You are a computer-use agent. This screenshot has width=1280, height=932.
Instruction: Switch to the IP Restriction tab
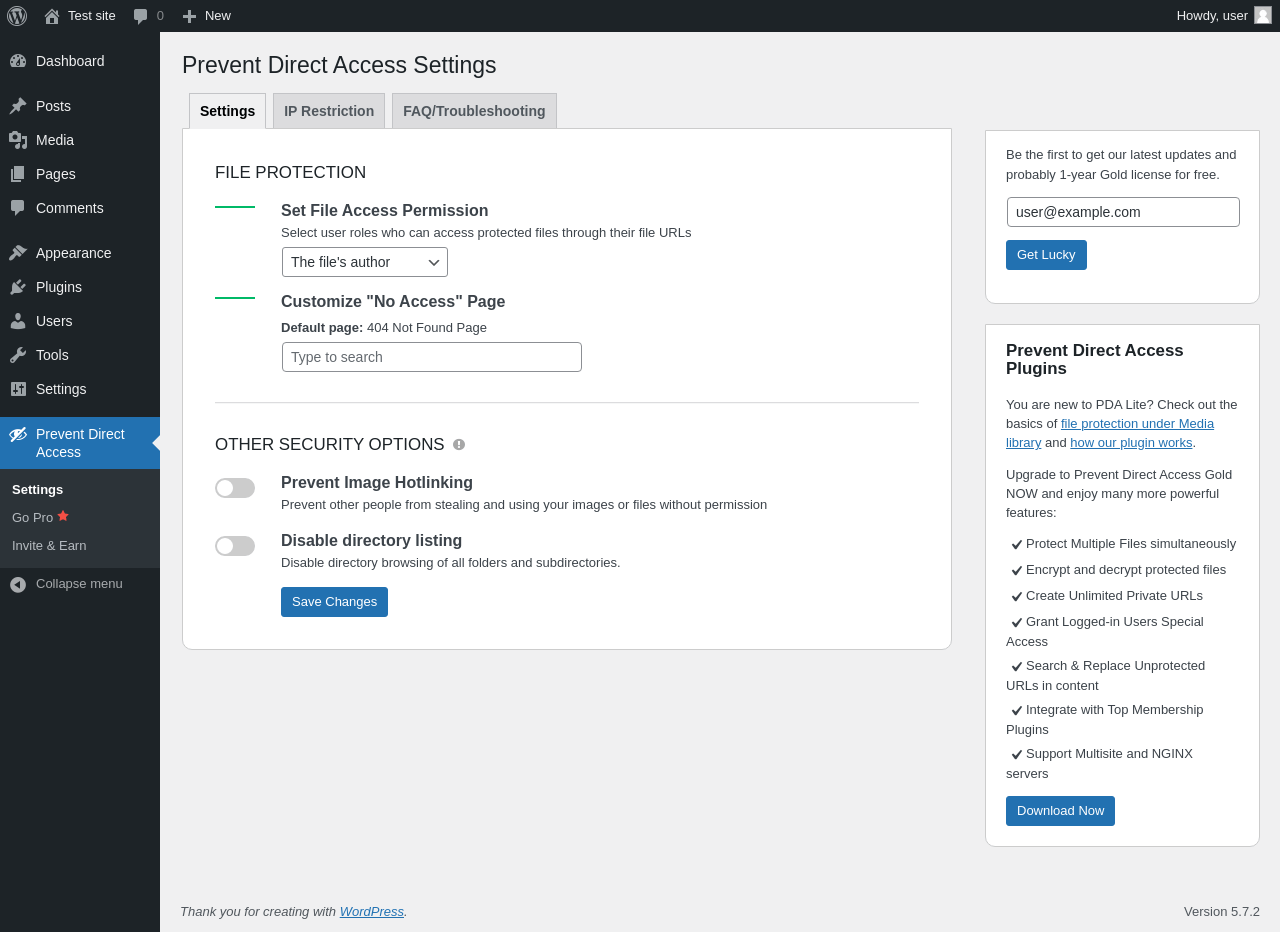tap(329, 111)
